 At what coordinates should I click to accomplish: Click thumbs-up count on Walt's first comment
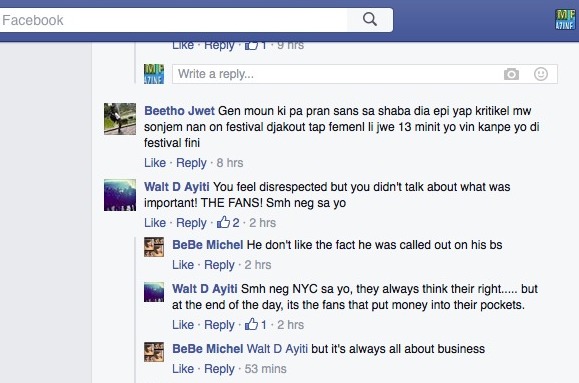(228, 223)
